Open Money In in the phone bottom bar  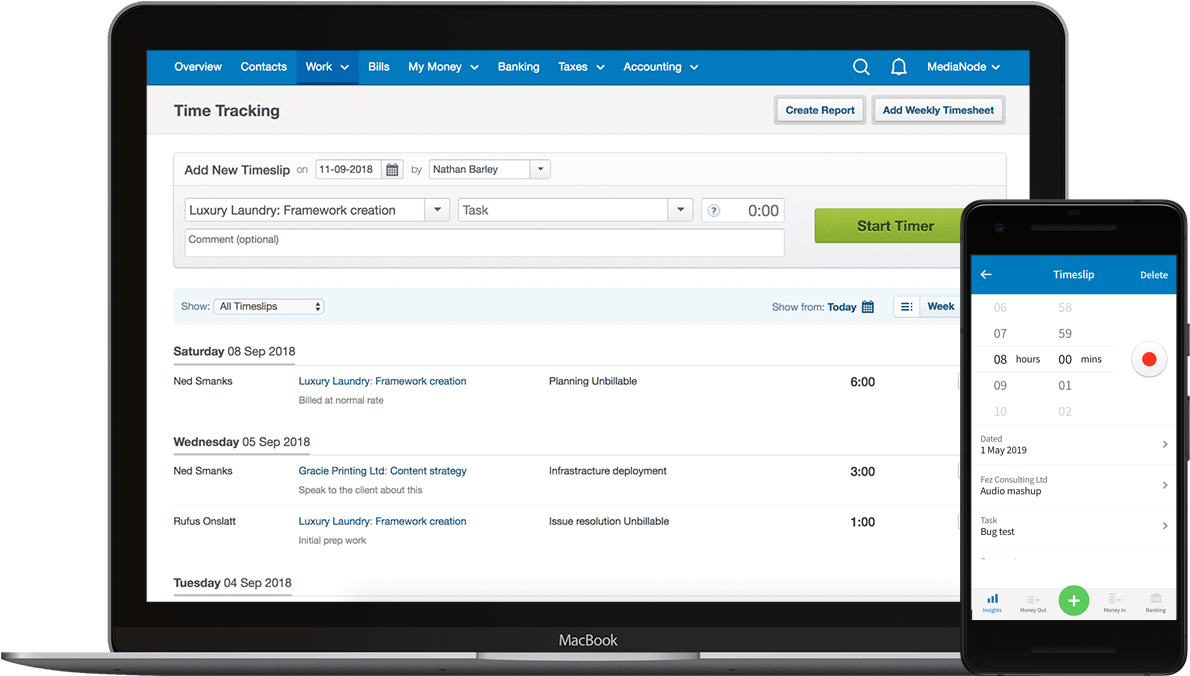point(1114,603)
